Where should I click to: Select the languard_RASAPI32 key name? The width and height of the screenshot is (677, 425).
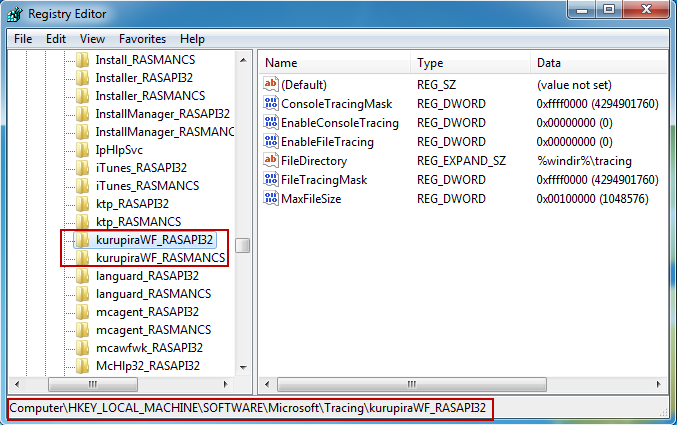click(x=147, y=276)
